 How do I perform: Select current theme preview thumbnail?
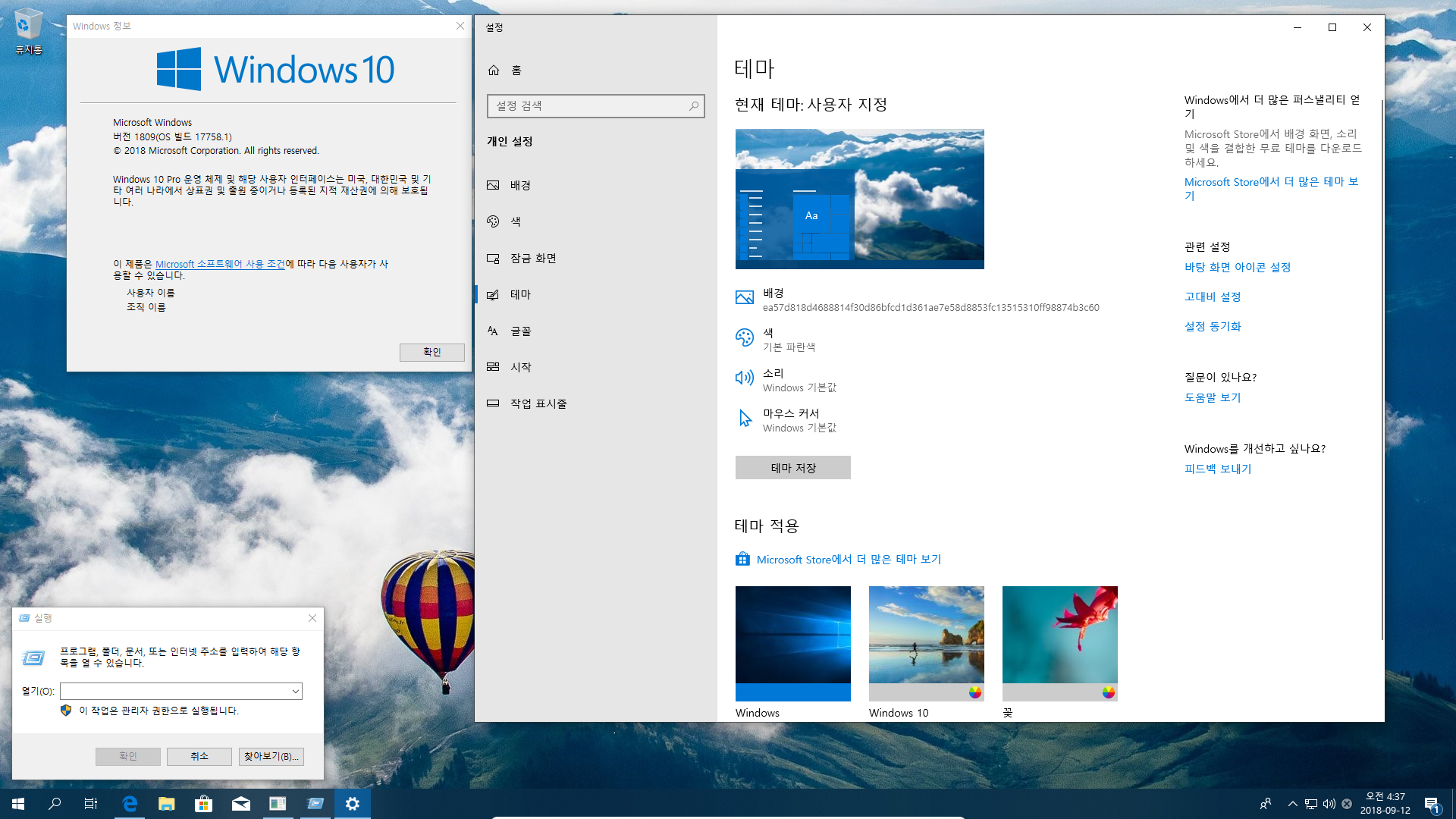859,199
